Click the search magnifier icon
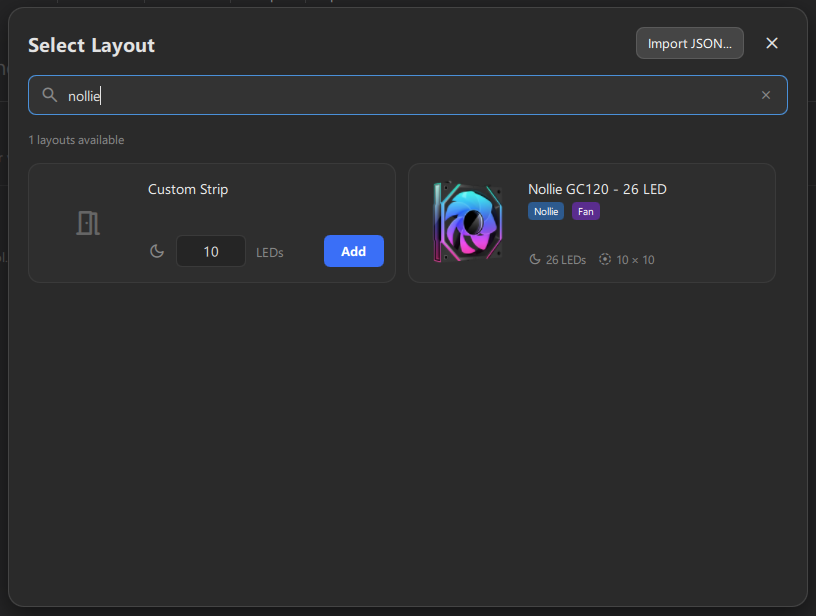Image resolution: width=816 pixels, height=616 pixels. [x=50, y=95]
